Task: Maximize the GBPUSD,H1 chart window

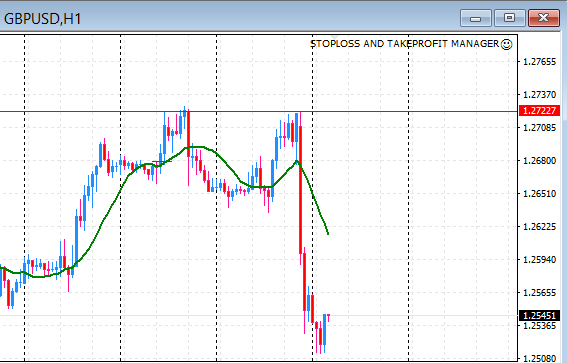Action: pyautogui.click(x=510, y=18)
